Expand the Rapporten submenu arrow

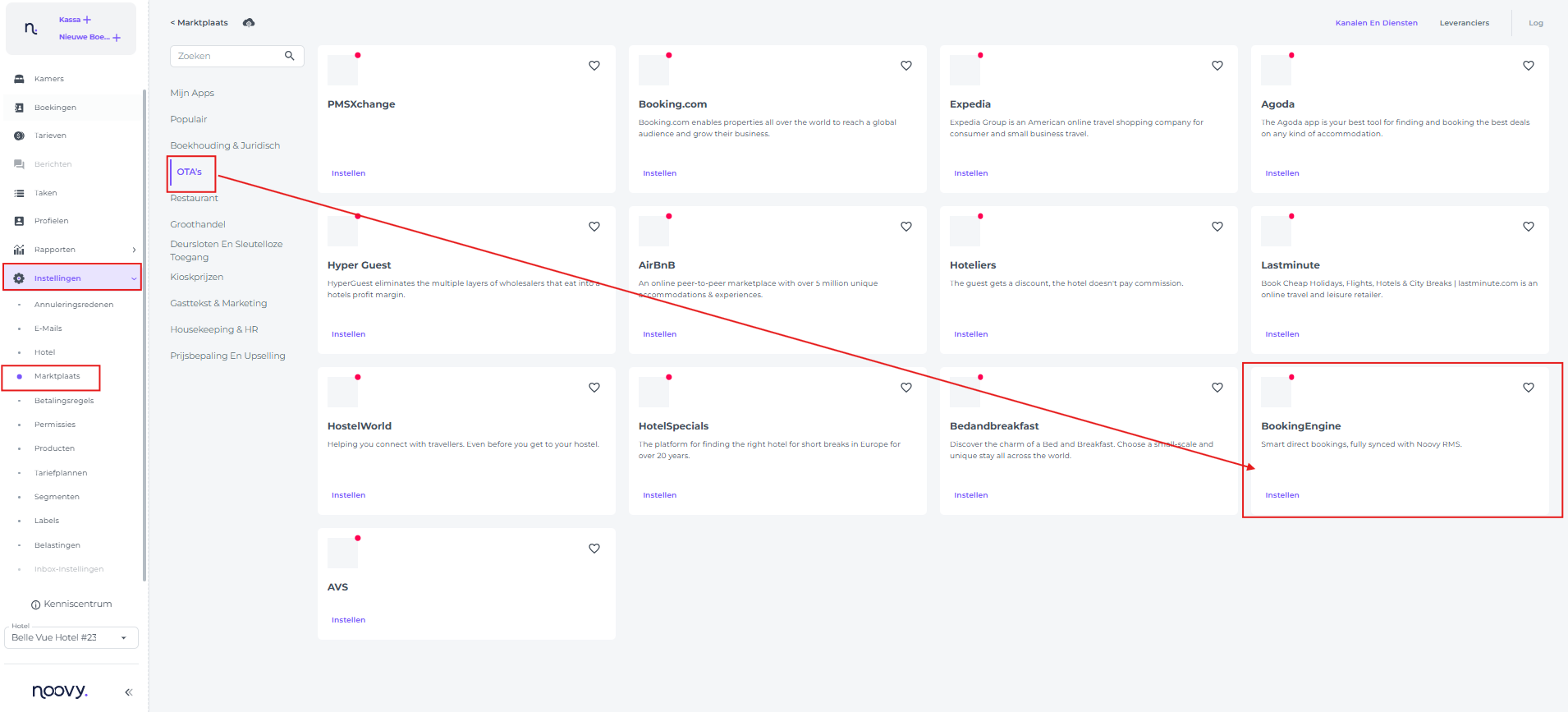[x=134, y=250]
